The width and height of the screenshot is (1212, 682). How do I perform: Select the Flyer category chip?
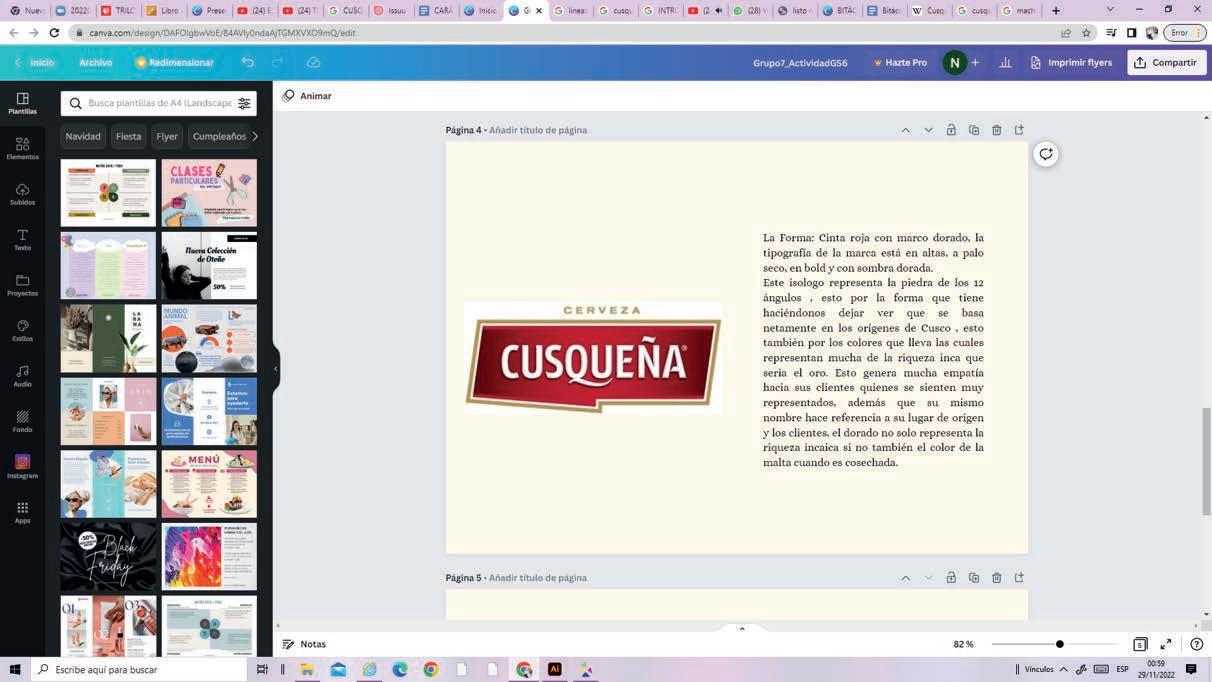(167, 136)
